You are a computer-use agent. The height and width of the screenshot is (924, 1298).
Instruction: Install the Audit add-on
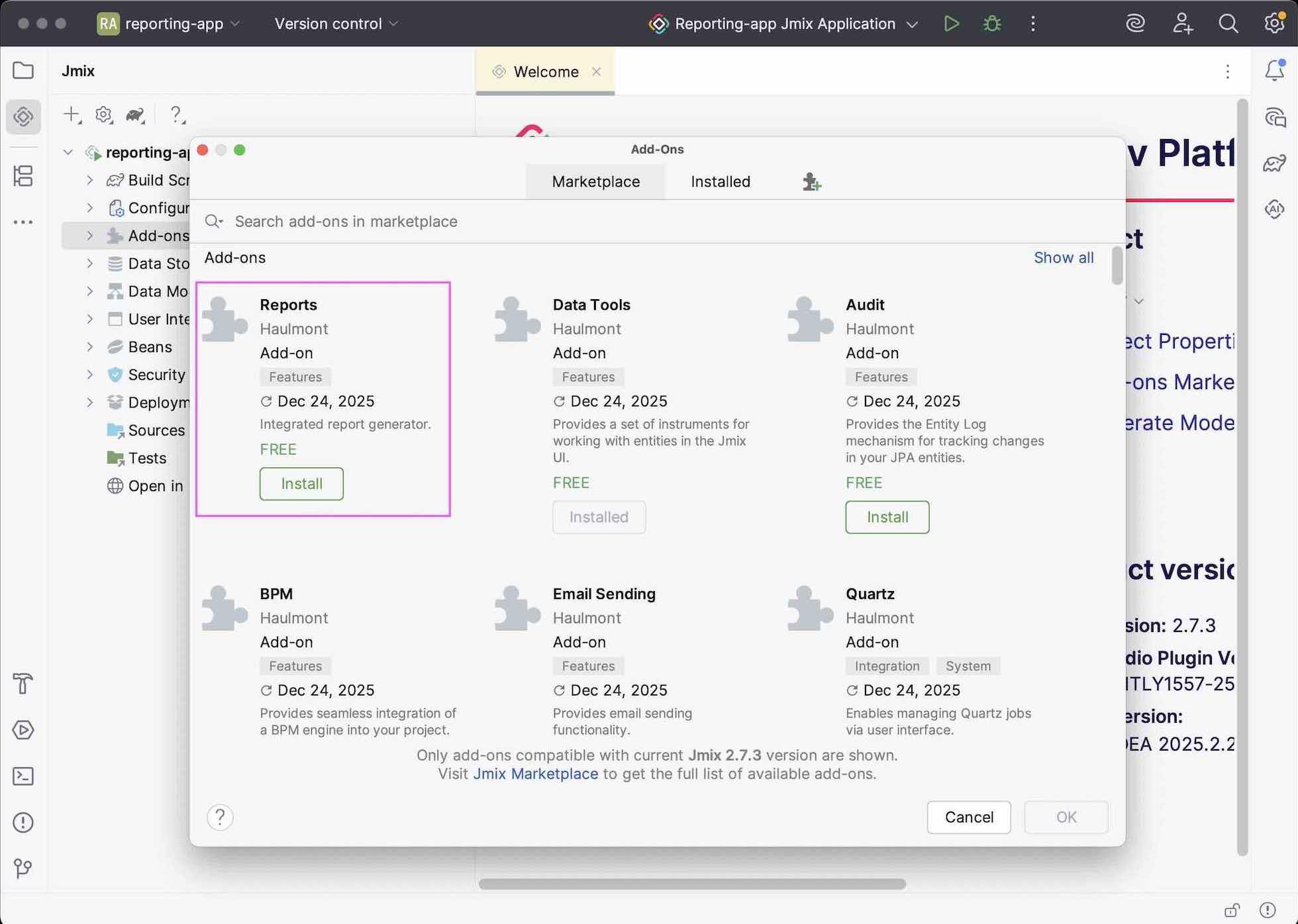coord(887,517)
